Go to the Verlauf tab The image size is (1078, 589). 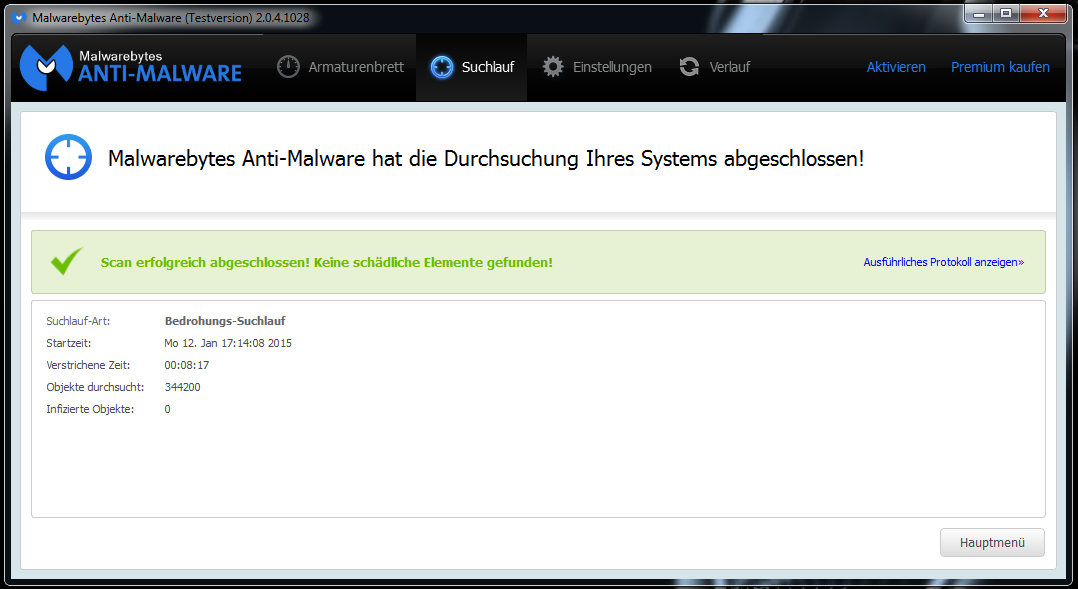[714, 67]
